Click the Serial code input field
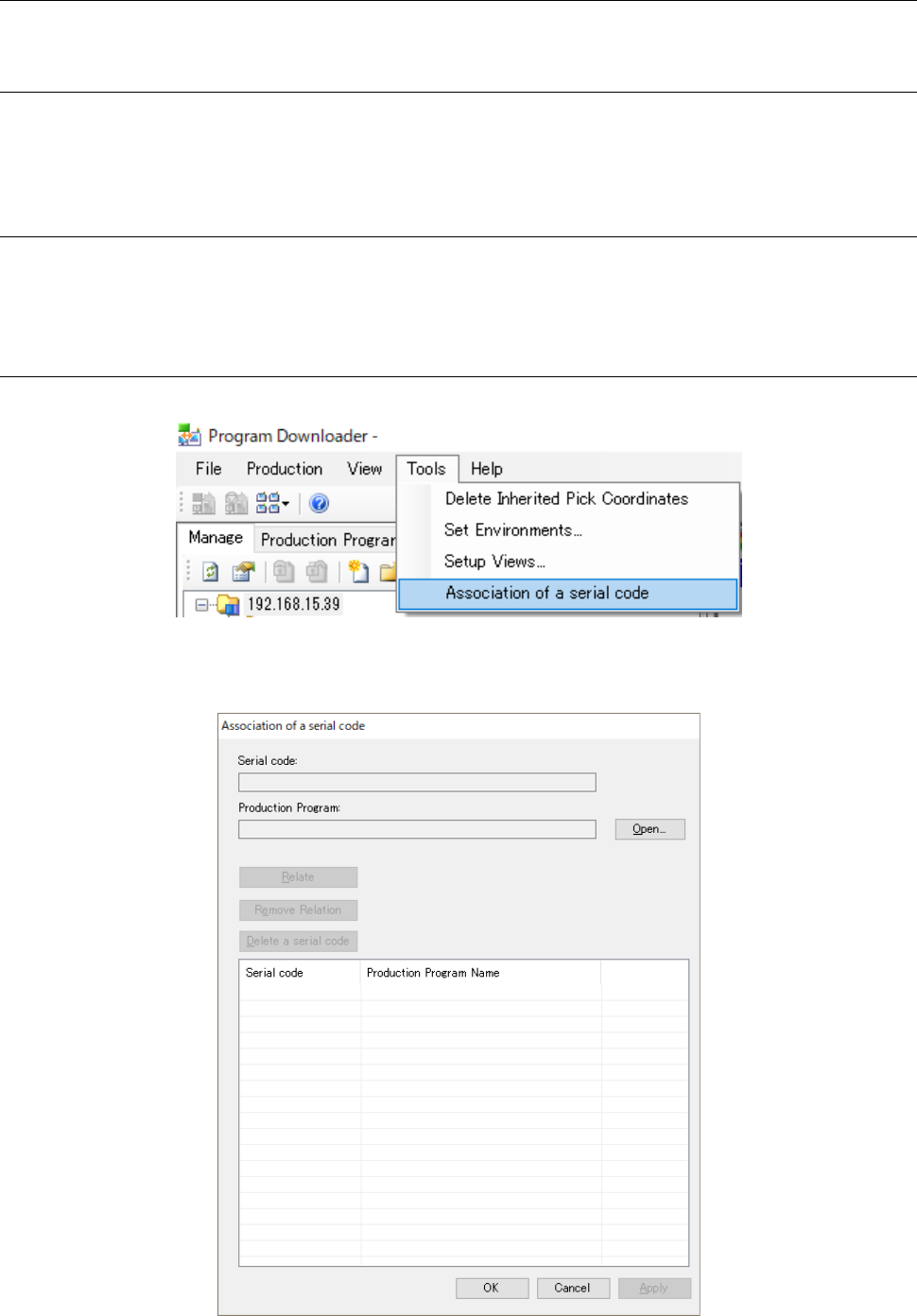The height and width of the screenshot is (1316, 917). tap(417, 782)
